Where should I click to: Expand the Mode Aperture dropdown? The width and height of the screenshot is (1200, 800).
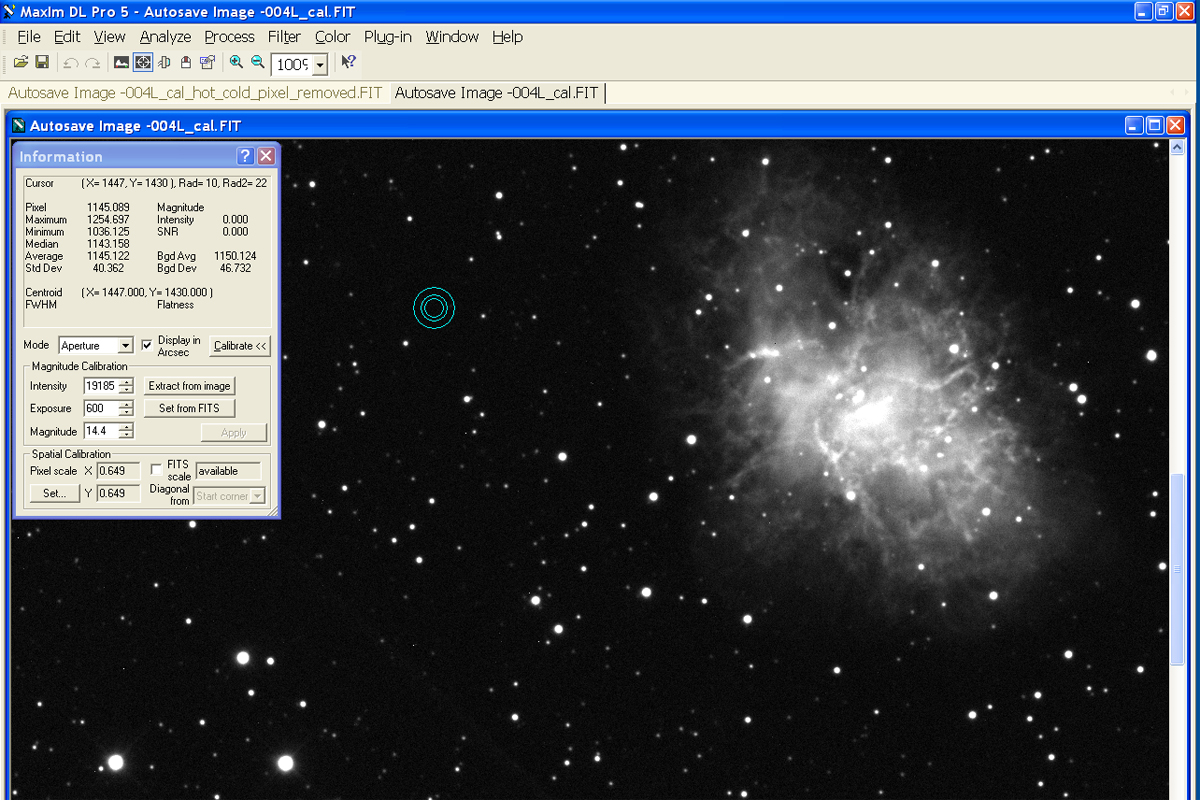click(125, 346)
